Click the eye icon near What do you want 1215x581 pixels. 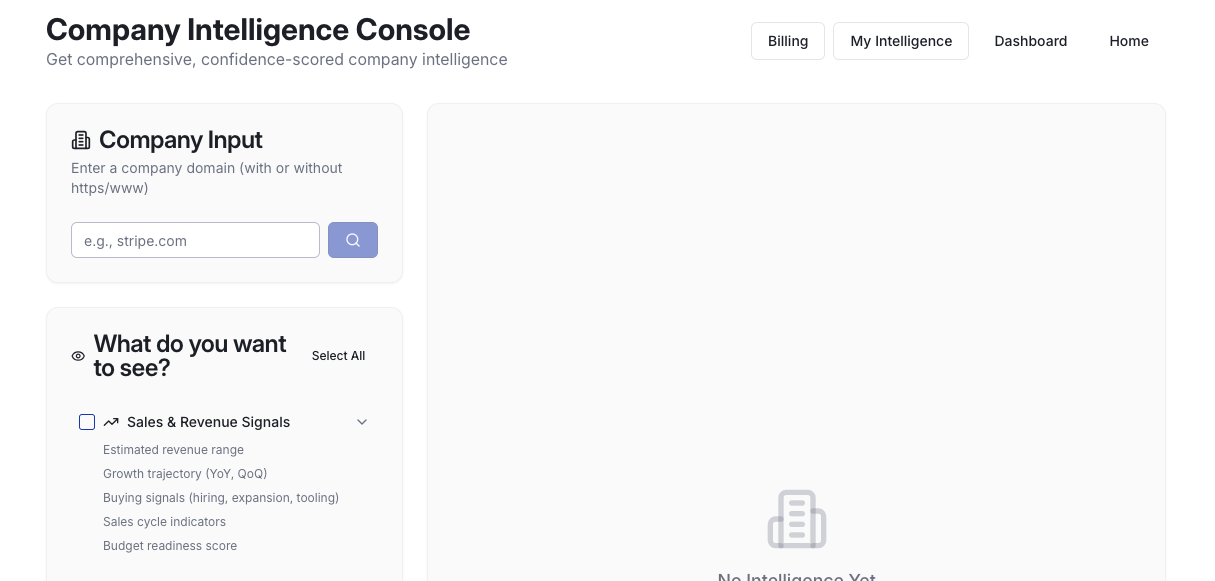click(x=78, y=356)
